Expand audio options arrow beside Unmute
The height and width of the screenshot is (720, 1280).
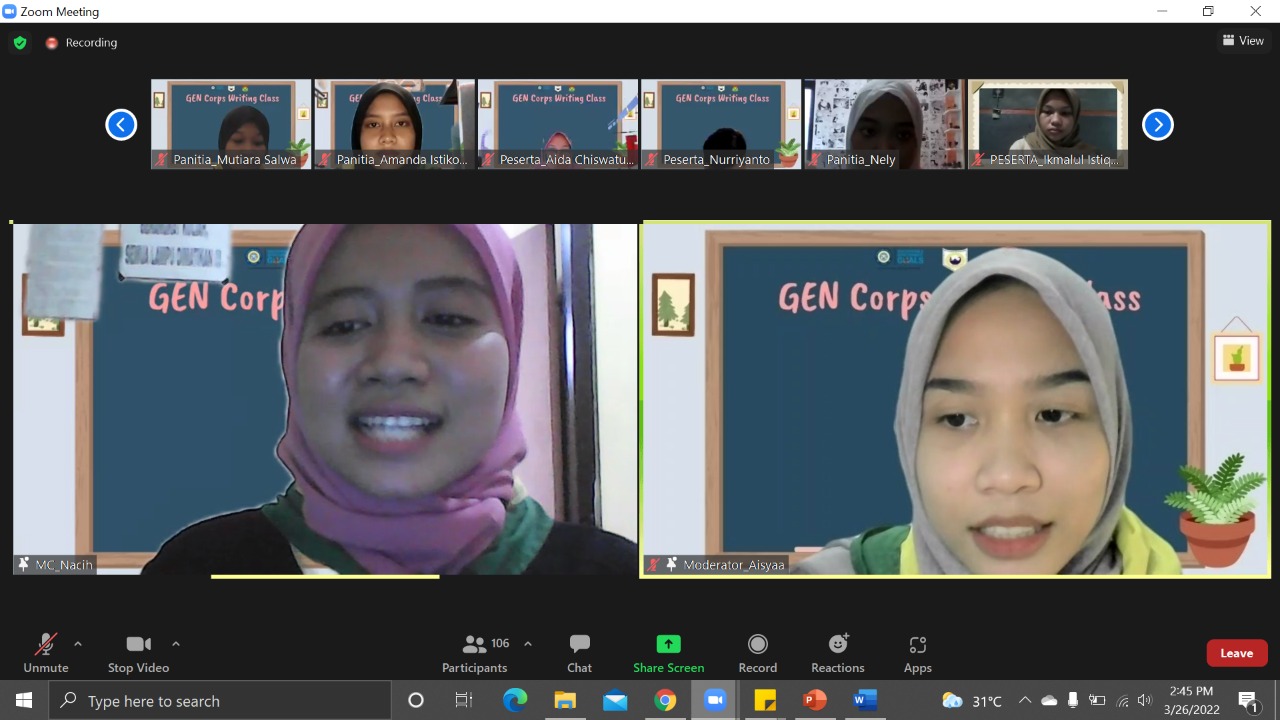point(78,644)
